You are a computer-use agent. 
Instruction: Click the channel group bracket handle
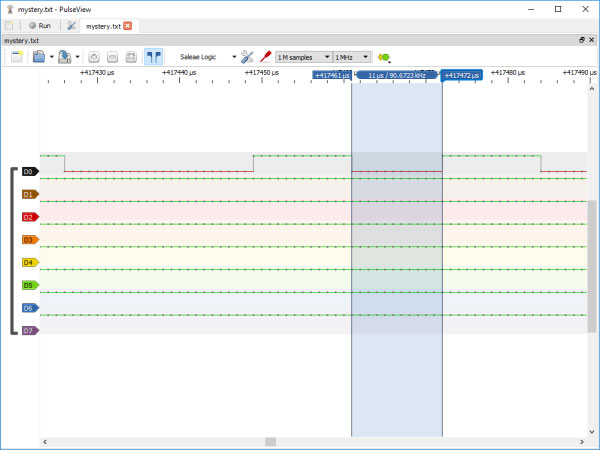[x=14, y=251]
